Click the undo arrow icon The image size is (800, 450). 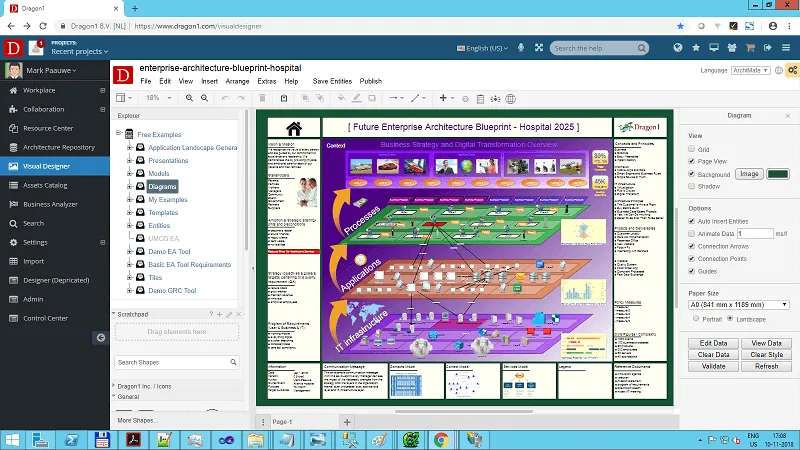click(x=226, y=98)
